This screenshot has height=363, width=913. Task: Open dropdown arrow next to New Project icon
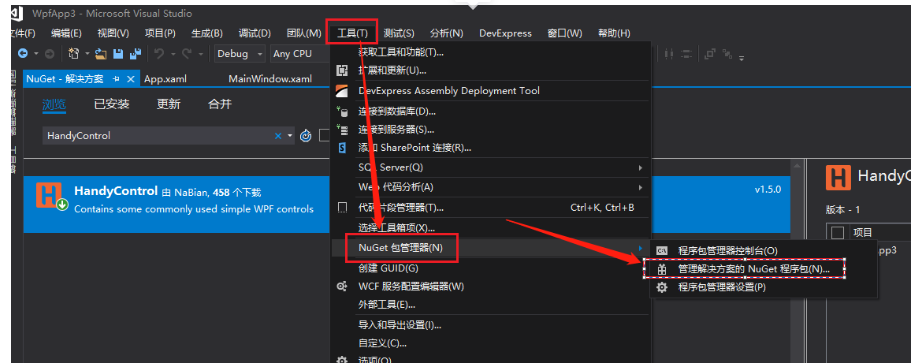87,54
